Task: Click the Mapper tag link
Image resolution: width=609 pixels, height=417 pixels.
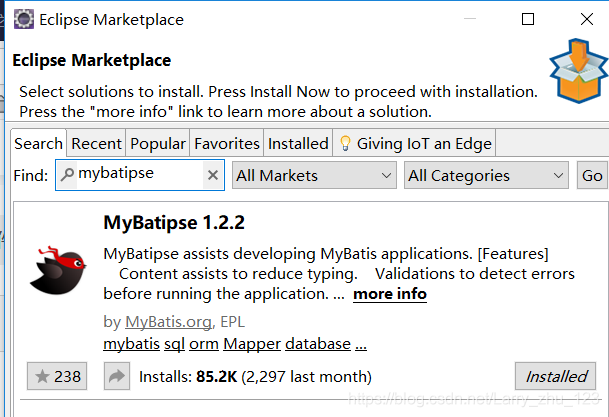Action: [x=252, y=344]
